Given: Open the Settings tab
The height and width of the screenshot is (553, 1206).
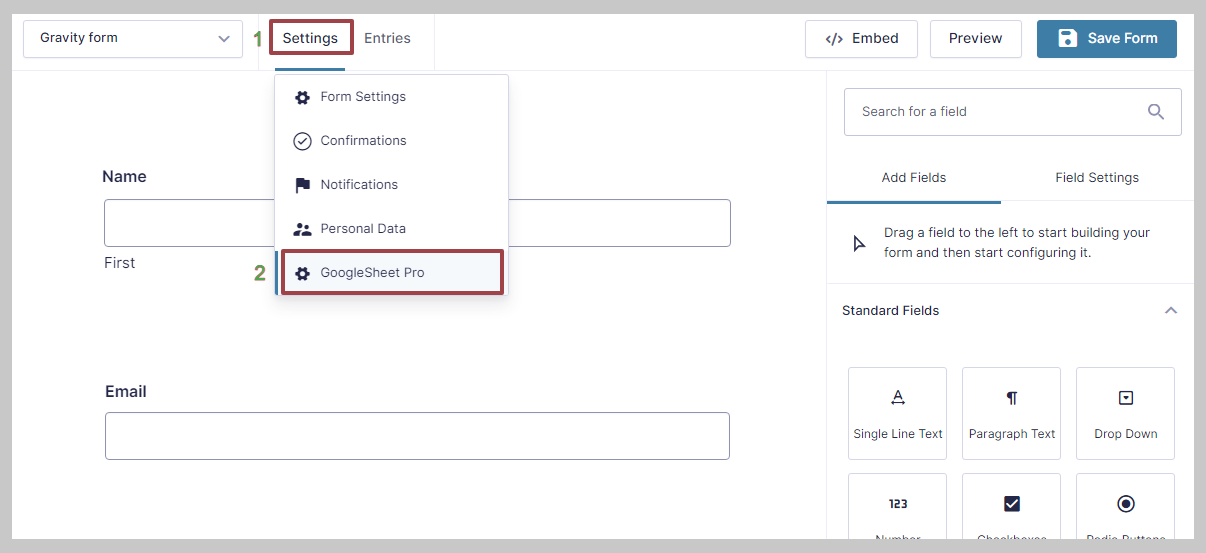Looking at the screenshot, I should point(310,38).
